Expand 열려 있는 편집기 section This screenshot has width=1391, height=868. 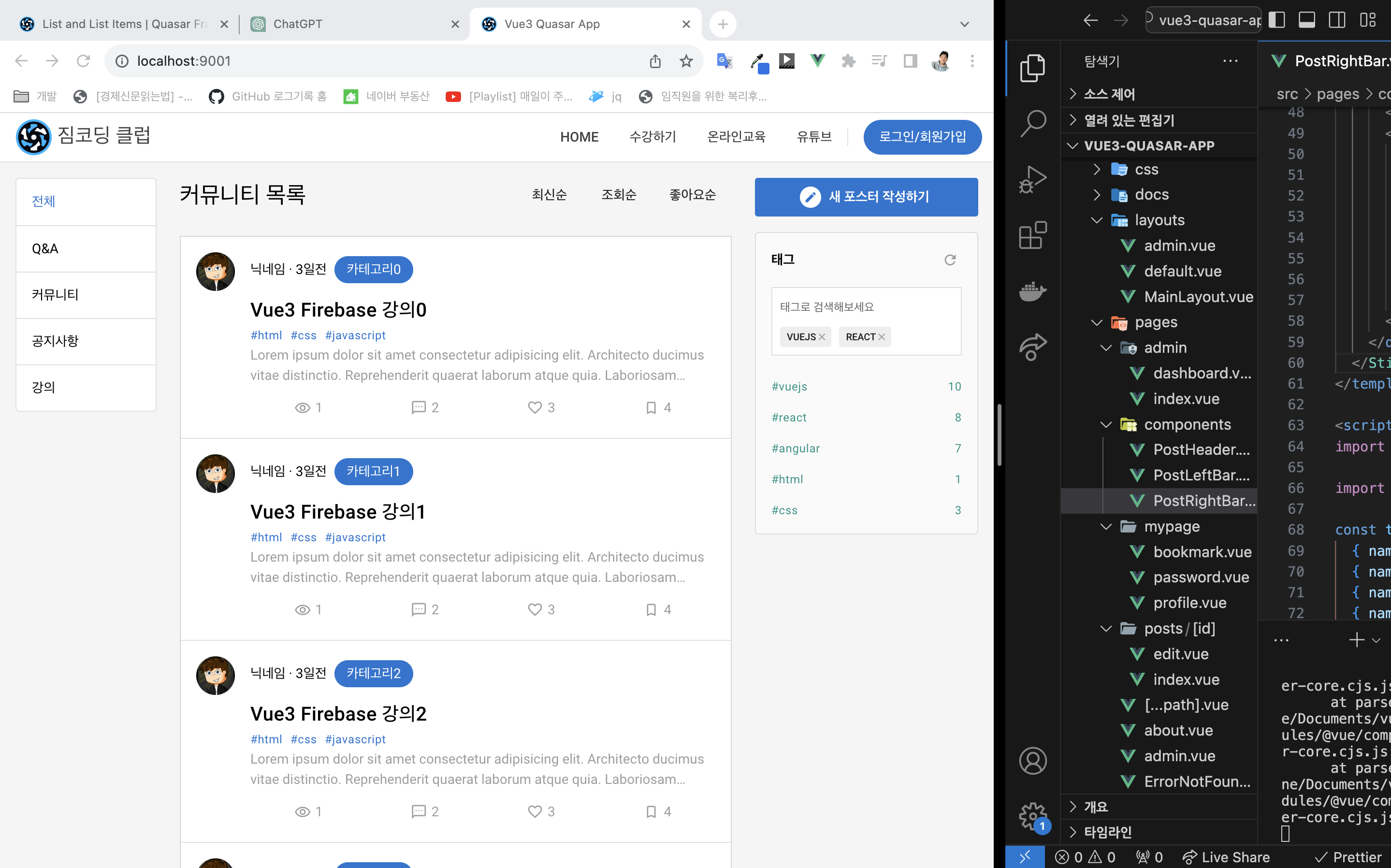coord(1159,120)
